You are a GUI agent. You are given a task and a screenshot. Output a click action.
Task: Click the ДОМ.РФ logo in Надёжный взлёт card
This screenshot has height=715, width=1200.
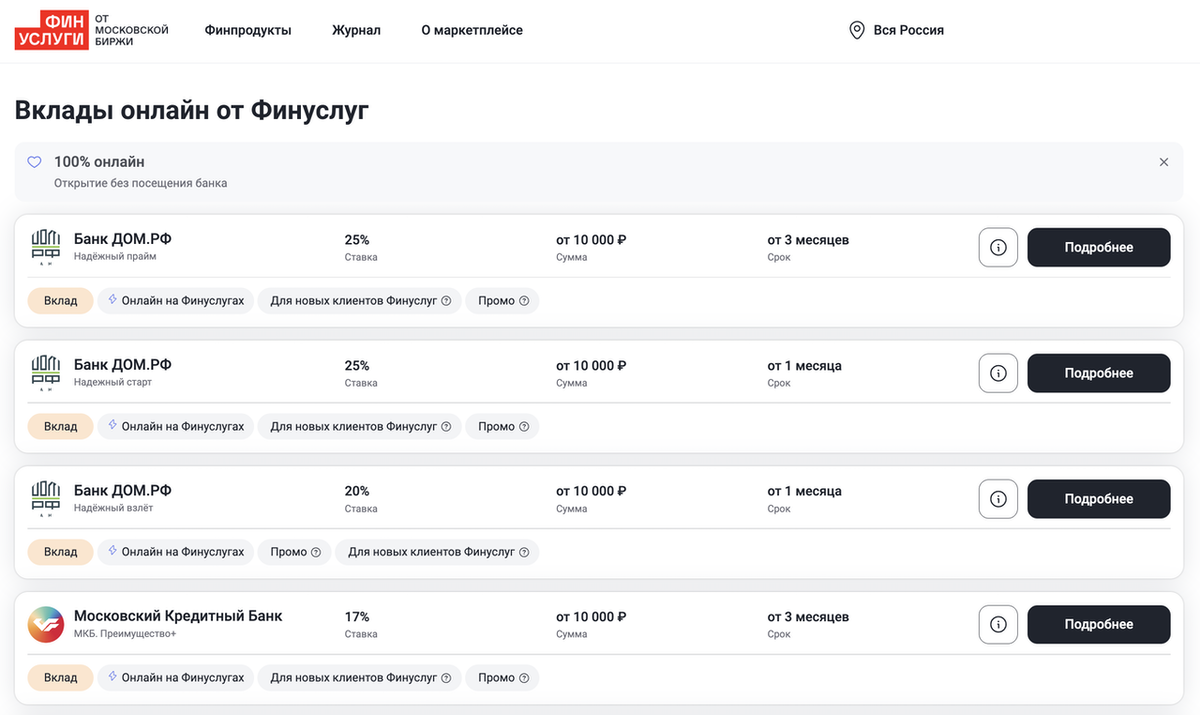[46, 498]
